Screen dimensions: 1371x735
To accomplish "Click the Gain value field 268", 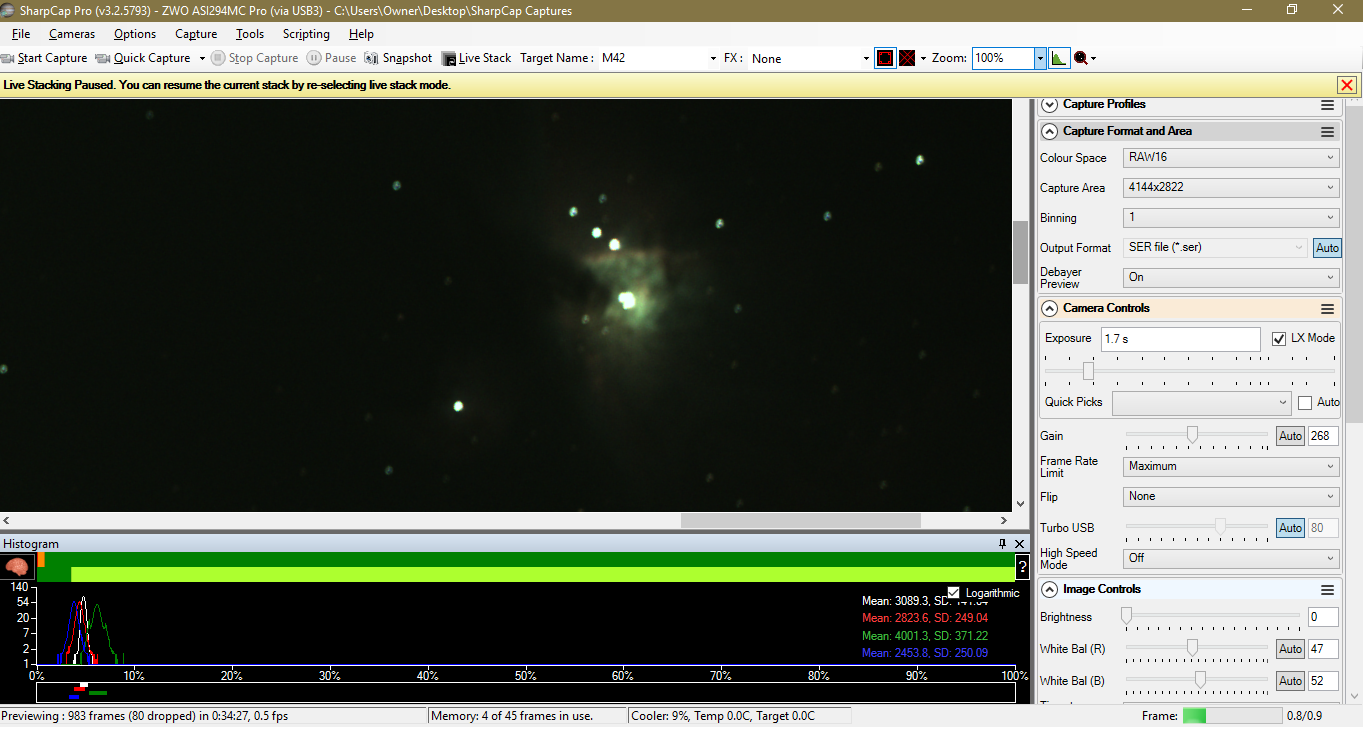I will coord(1323,436).
